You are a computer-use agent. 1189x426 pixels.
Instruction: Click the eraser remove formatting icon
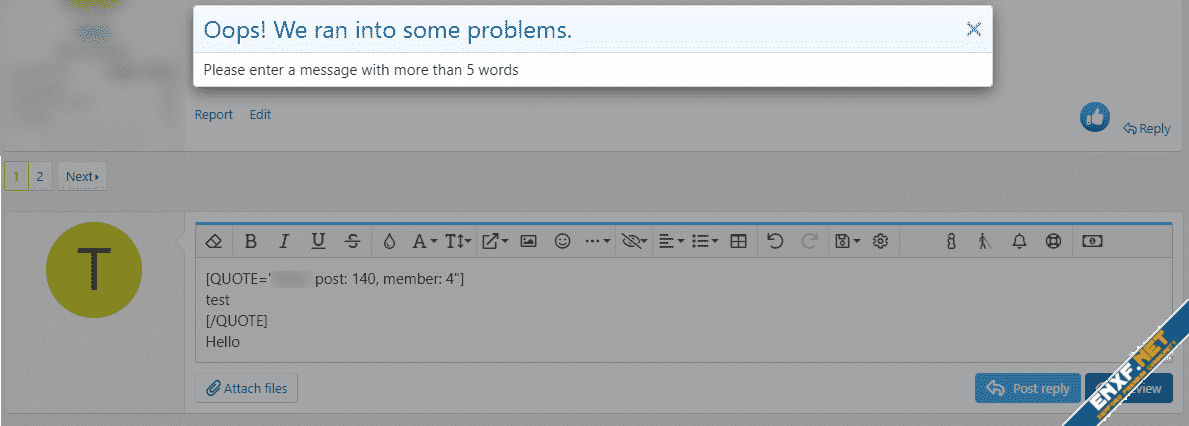213,241
